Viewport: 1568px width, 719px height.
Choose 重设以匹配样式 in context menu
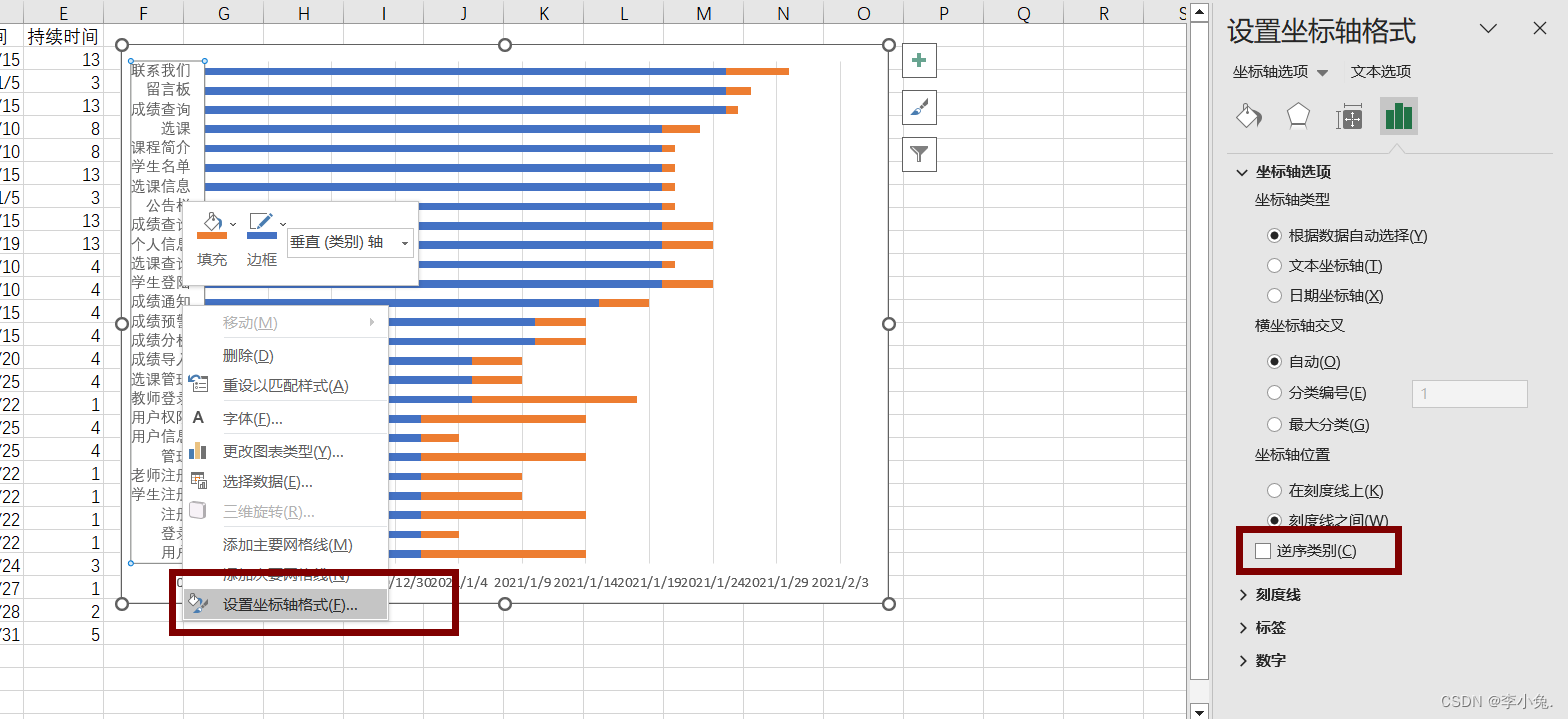[x=286, y=386]
